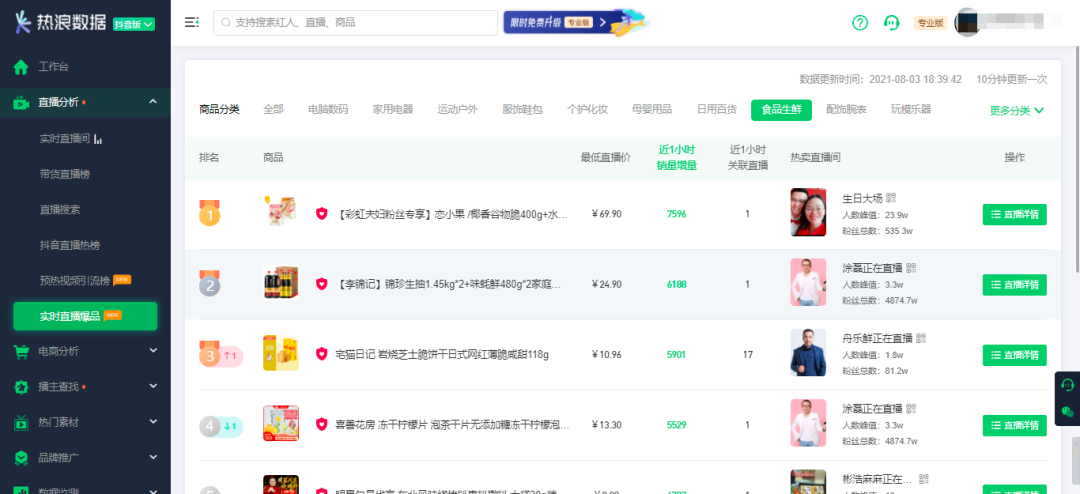Open 【彩虹夫妇粉丝专享】恋小果 product title

click(451, 214)
